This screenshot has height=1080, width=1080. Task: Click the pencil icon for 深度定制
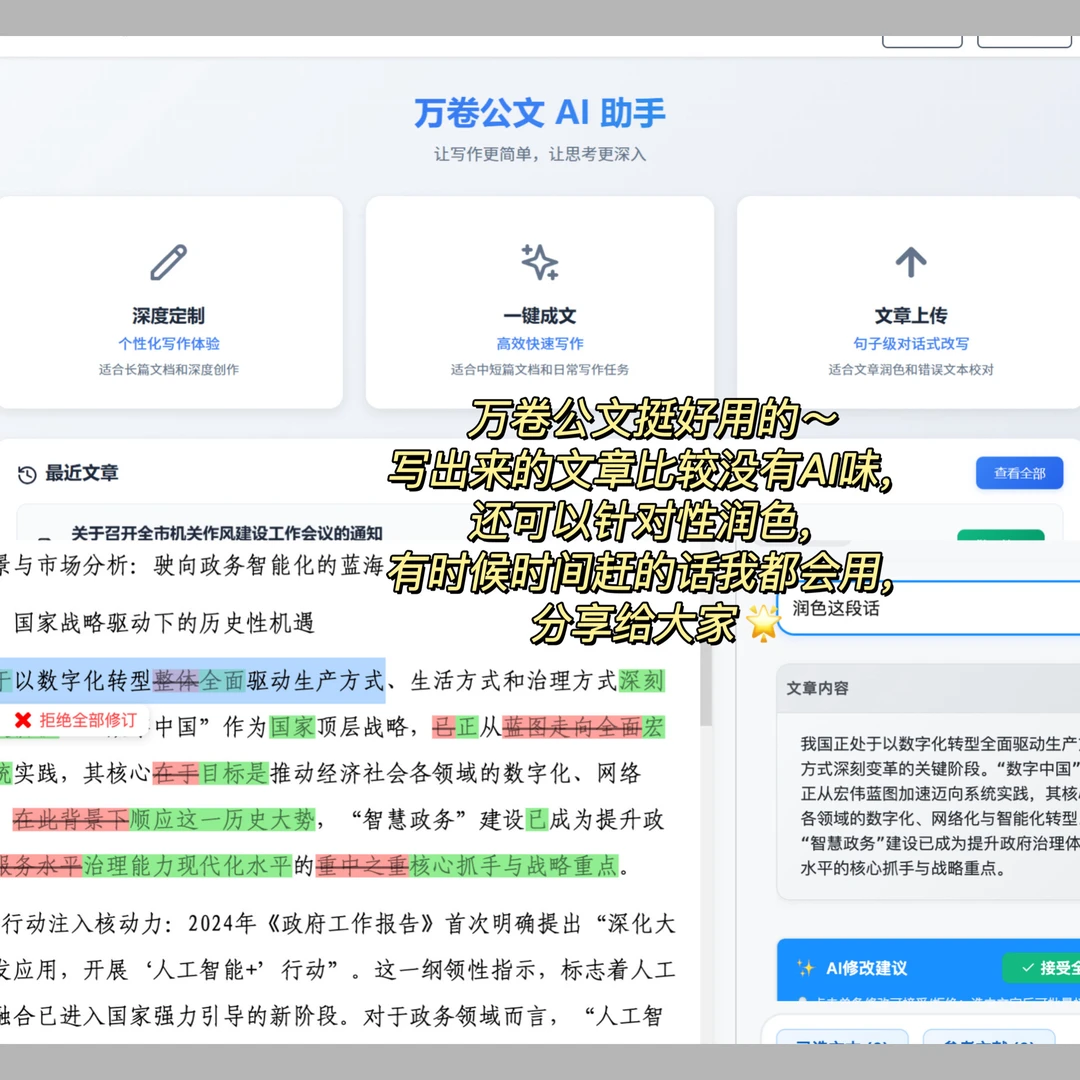click(169, 262)
